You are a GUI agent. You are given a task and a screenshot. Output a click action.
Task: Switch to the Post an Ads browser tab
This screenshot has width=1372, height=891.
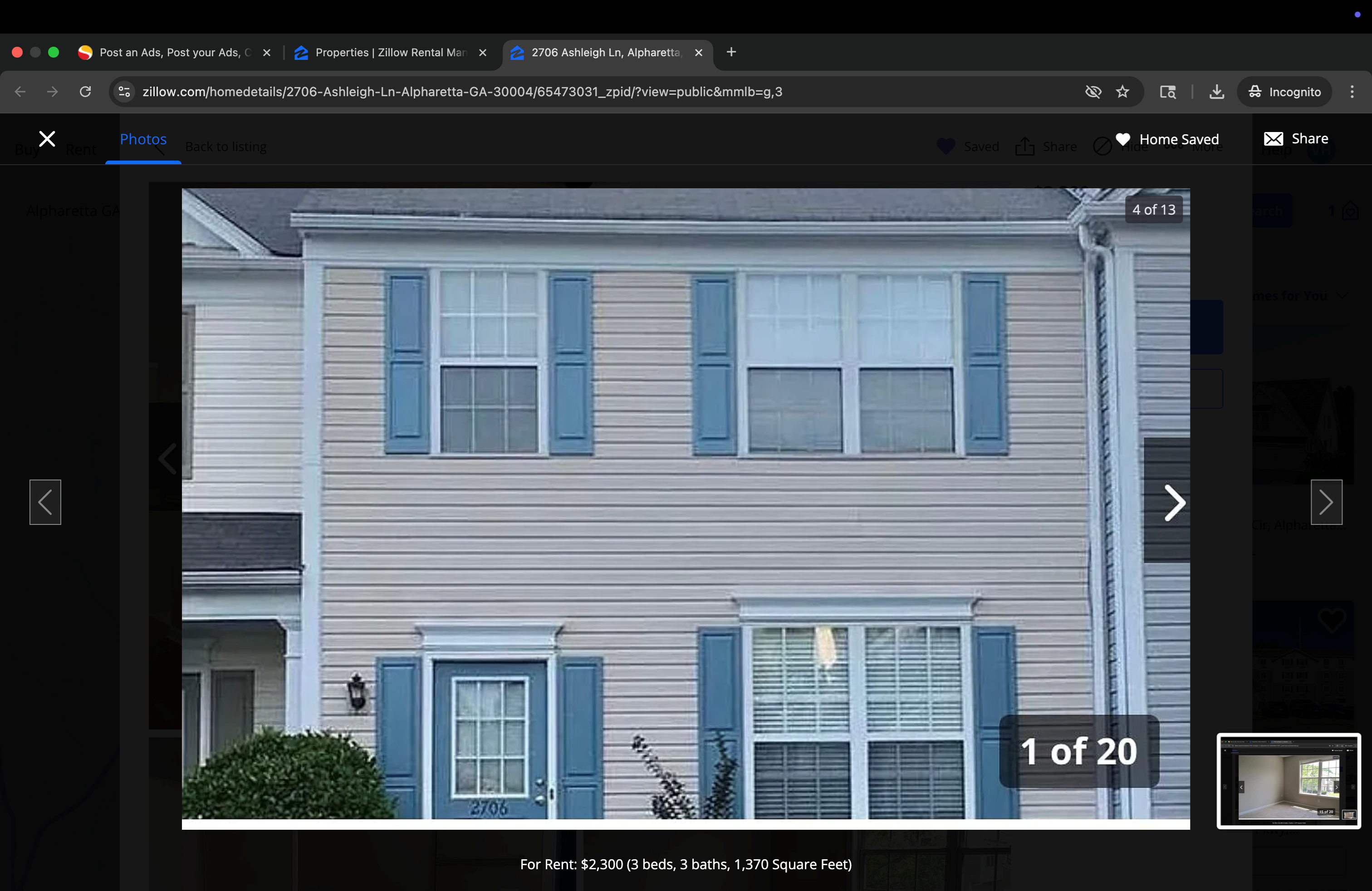point(175,53)
